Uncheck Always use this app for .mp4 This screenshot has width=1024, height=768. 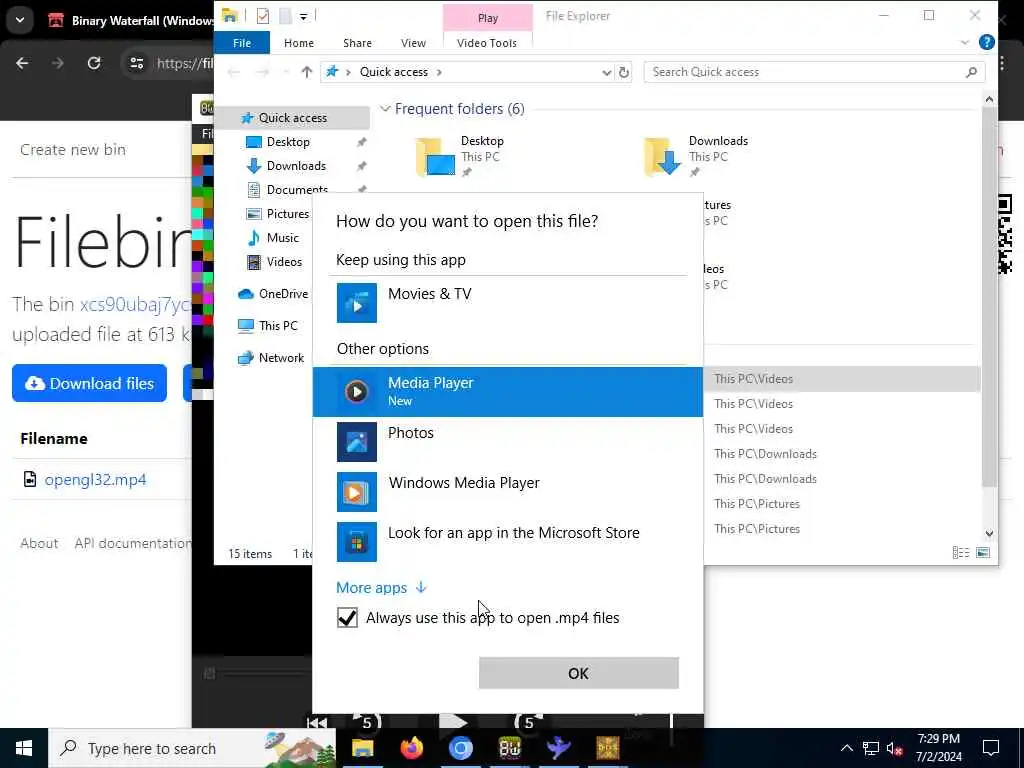[x=347, y=617]
